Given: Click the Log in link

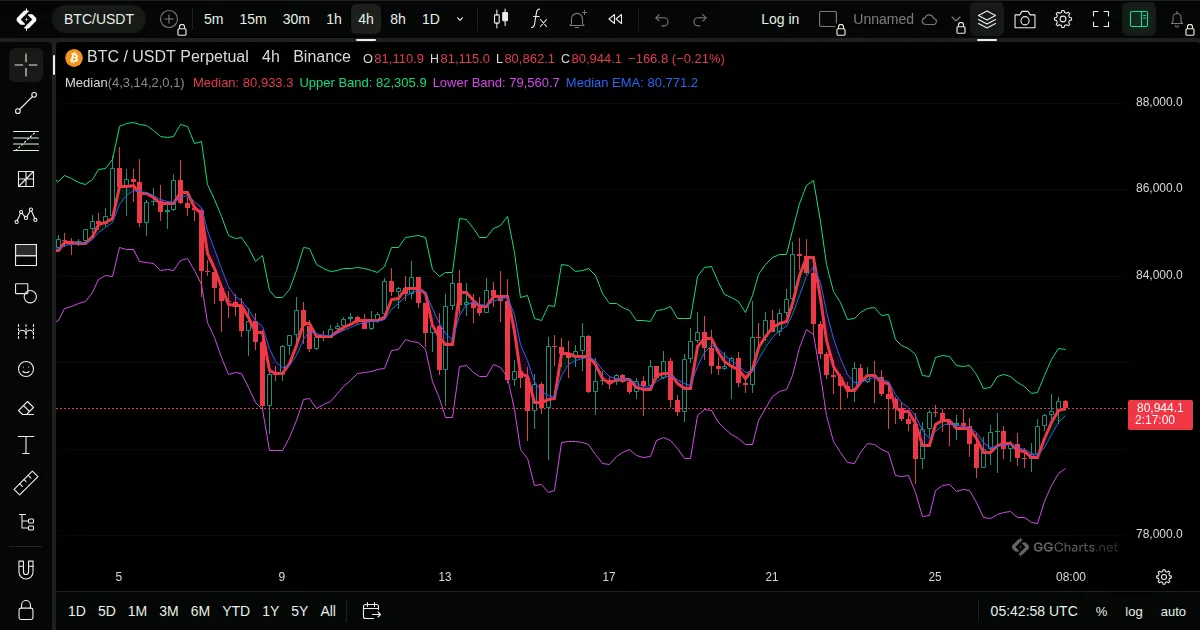Looking at the screenshot, I should 780,19.
